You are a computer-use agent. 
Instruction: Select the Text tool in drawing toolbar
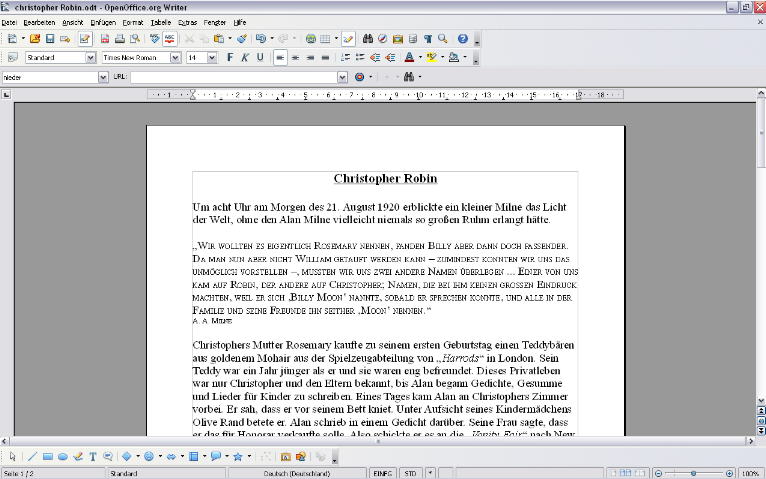click(93, 457)
